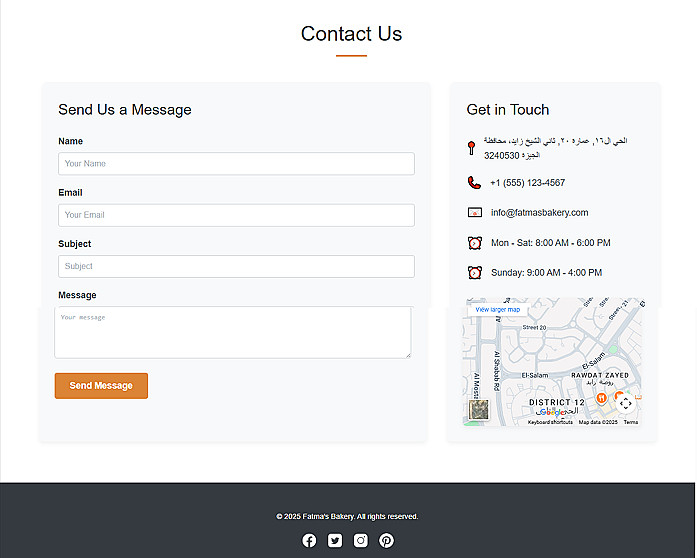
Task: Click the Name field label
Action: (70, 141)
